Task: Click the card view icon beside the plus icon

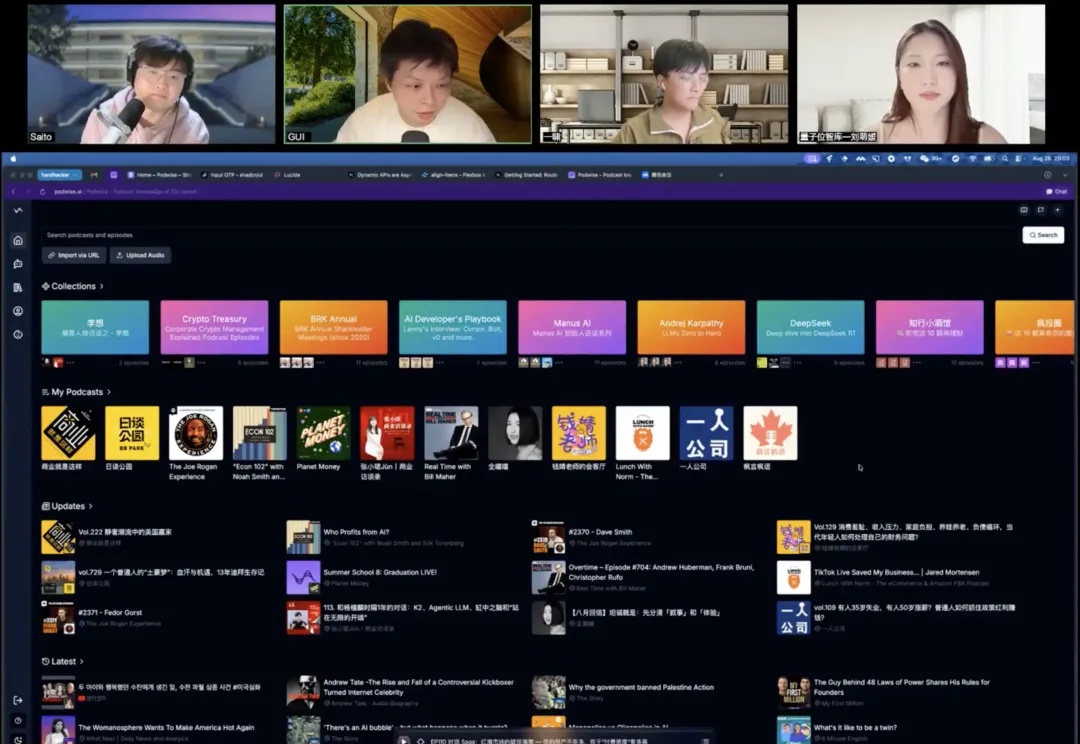Action: pyautogui.click(x=1024, y=210)
